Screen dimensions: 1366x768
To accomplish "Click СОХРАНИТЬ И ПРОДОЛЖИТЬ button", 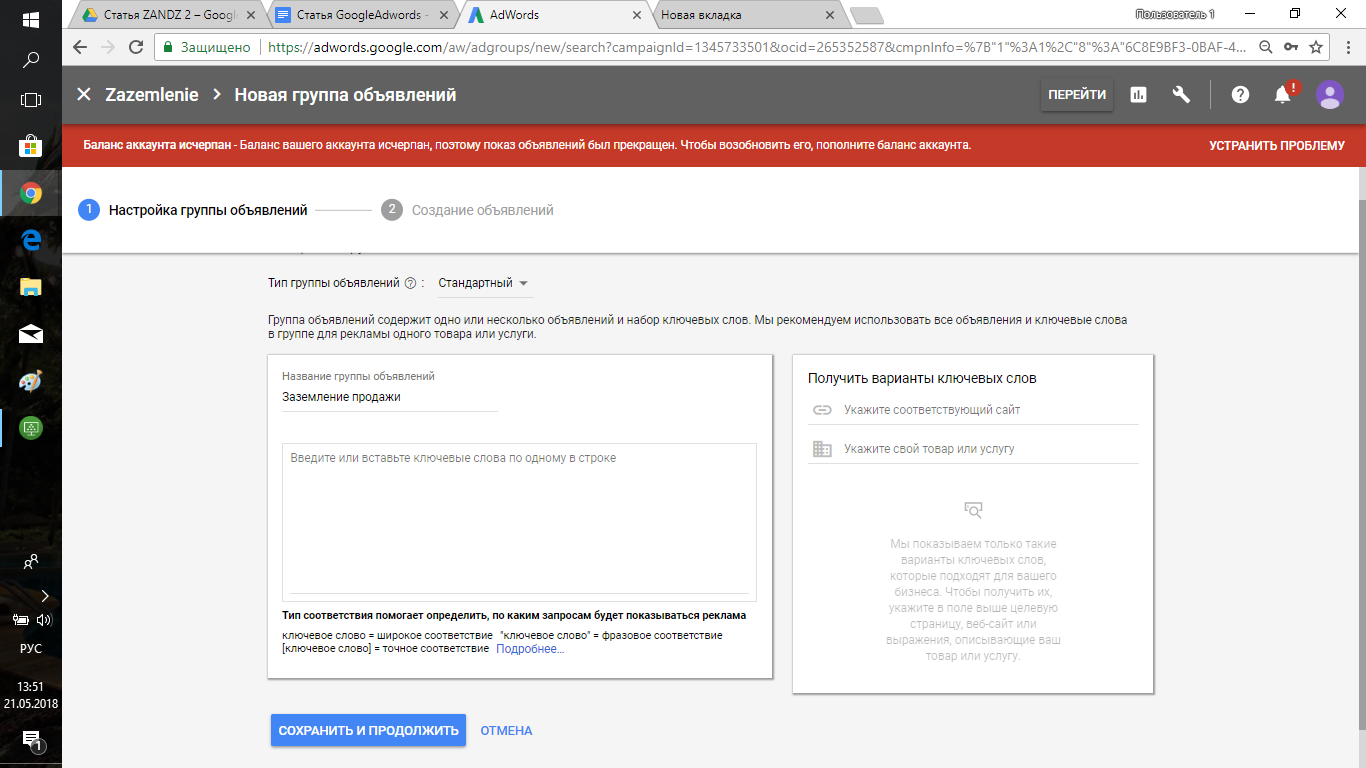I will pos(367,730).
